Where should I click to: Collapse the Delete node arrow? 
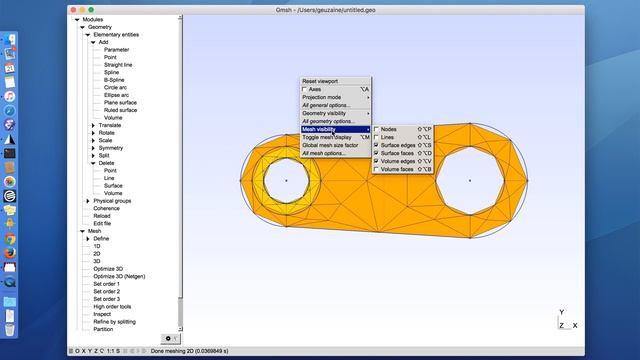pos(93,163)
